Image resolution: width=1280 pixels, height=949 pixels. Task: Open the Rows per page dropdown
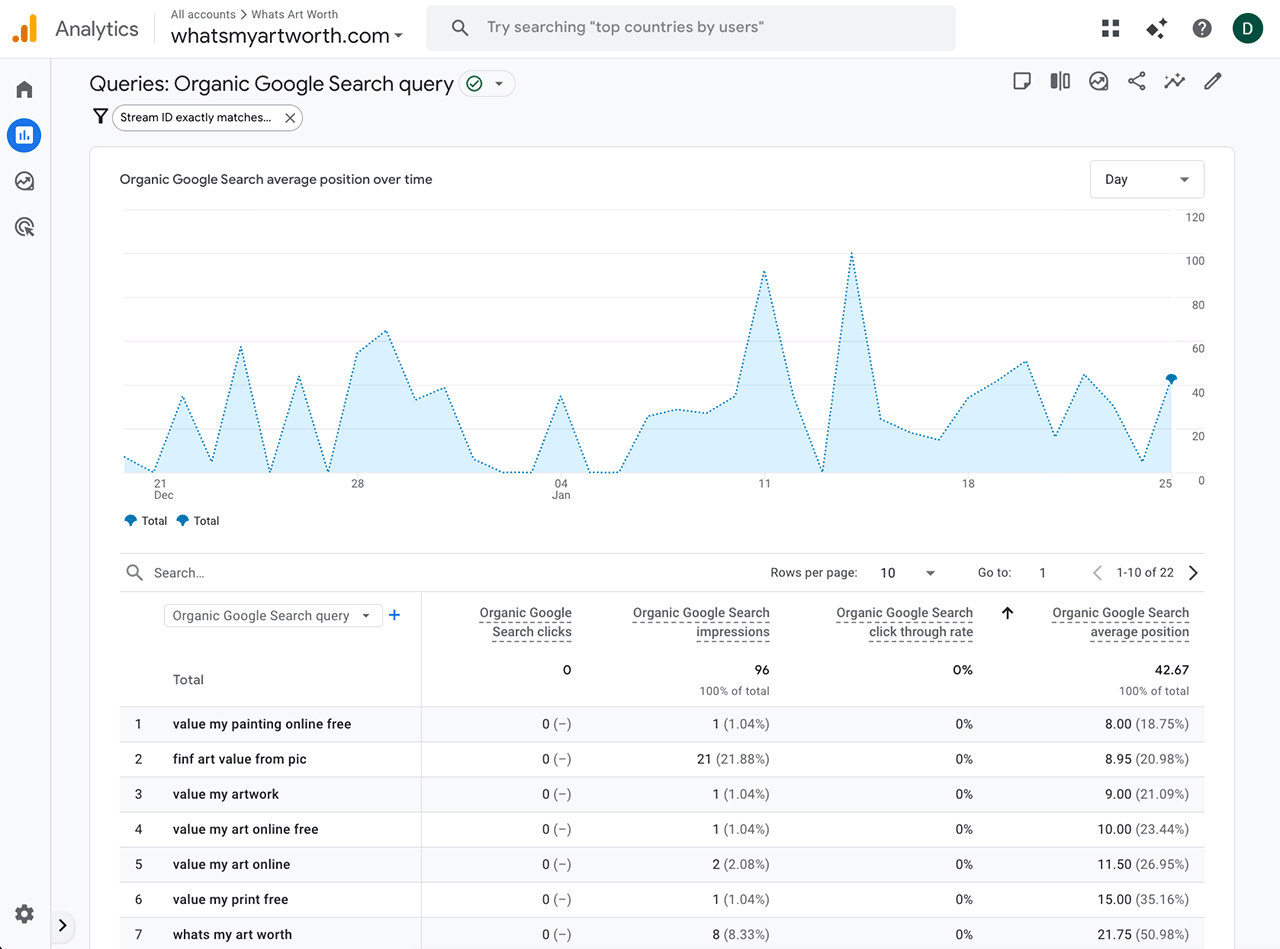[905, 572]
